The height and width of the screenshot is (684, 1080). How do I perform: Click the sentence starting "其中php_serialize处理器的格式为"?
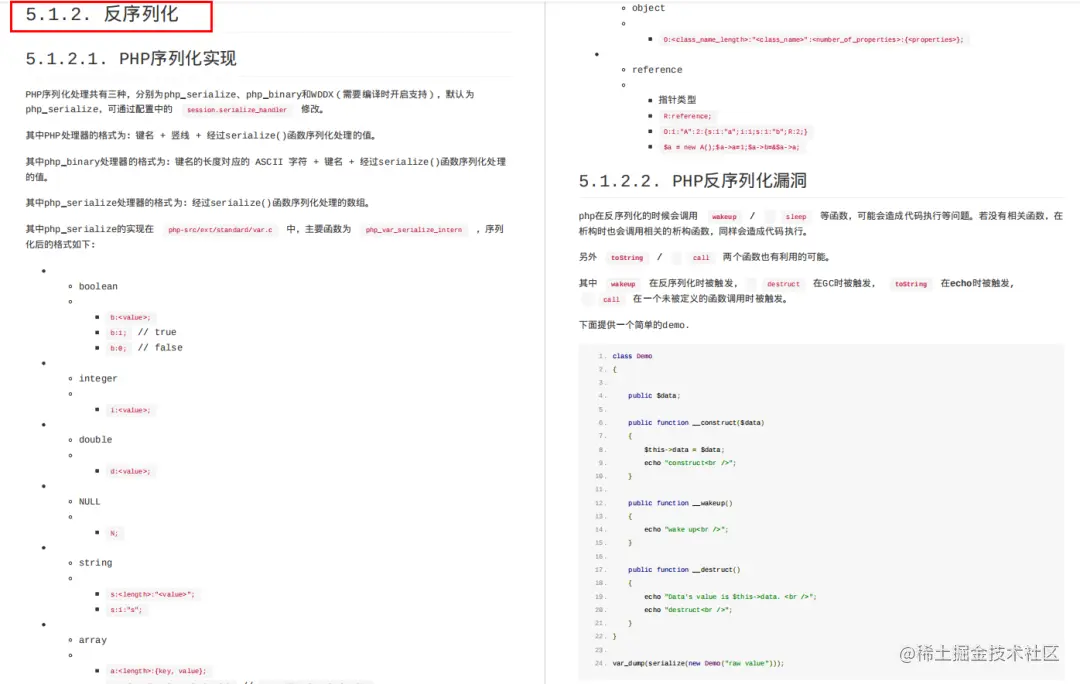(199, 203)
